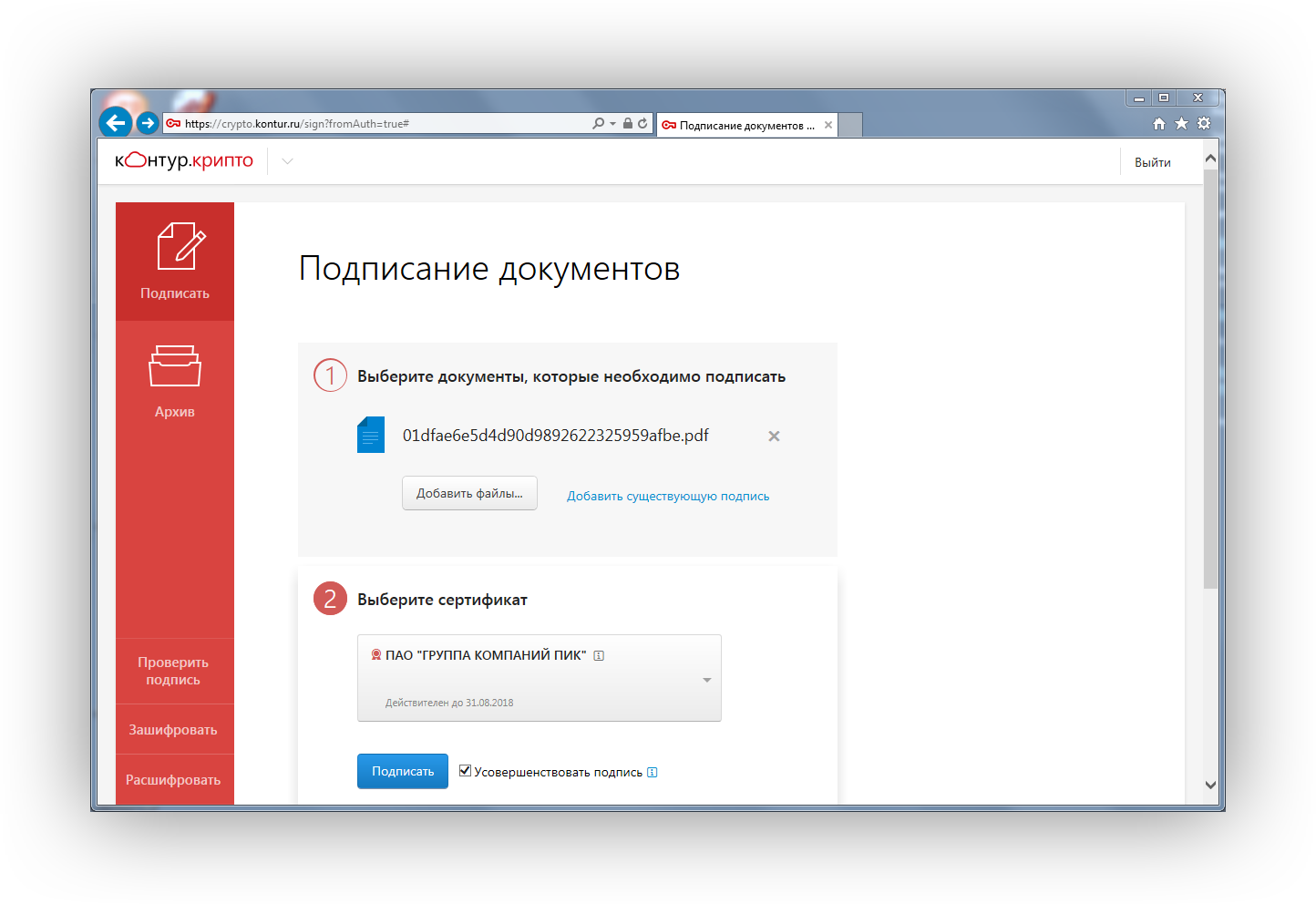Select file name 01dfae6e5d4d90d9892622325959afbe.pdf
The width and height of the screenshot is (1316, 904).
pos(556,436)
